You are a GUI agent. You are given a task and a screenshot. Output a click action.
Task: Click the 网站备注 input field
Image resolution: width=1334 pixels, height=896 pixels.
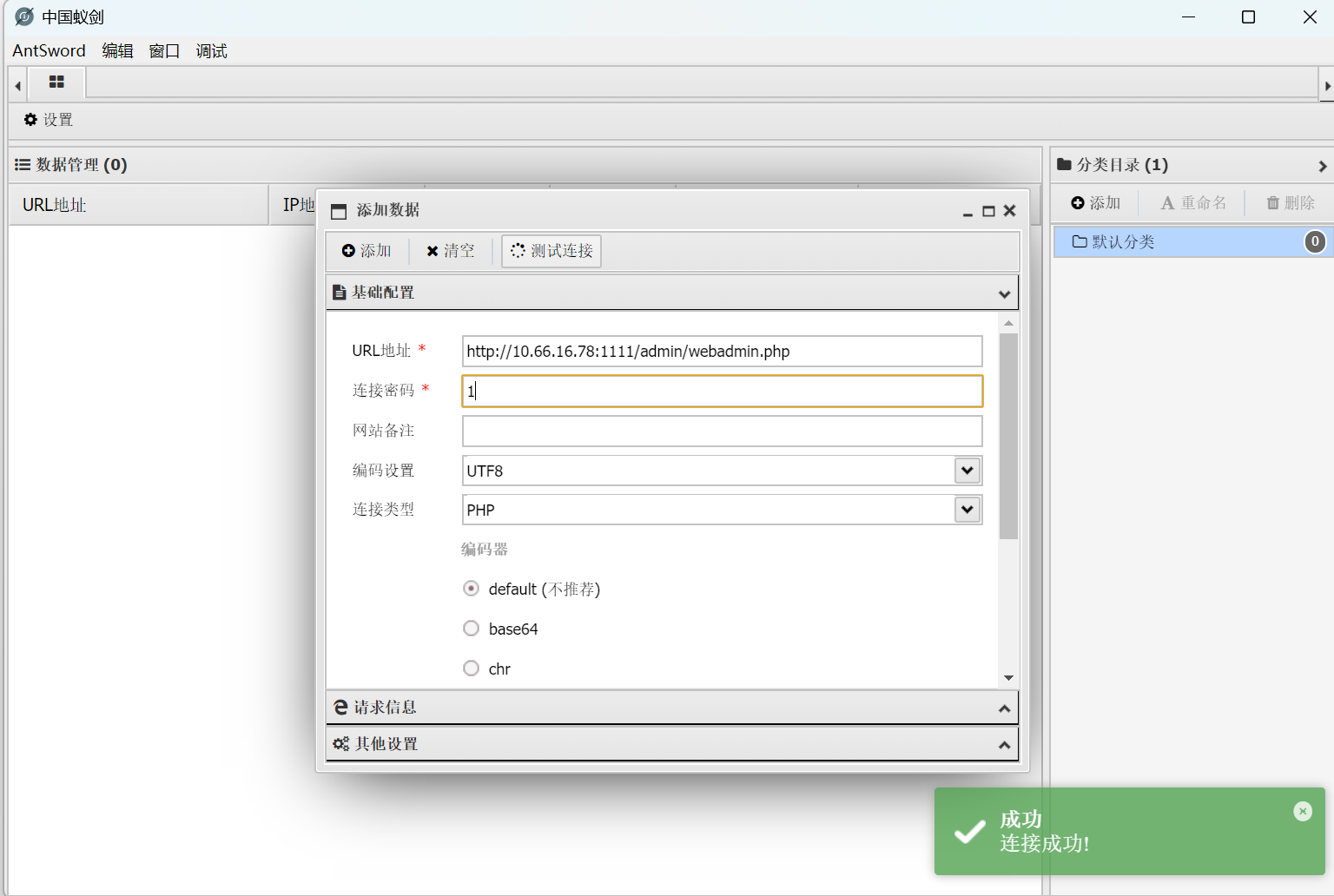[x=722, y=431]
